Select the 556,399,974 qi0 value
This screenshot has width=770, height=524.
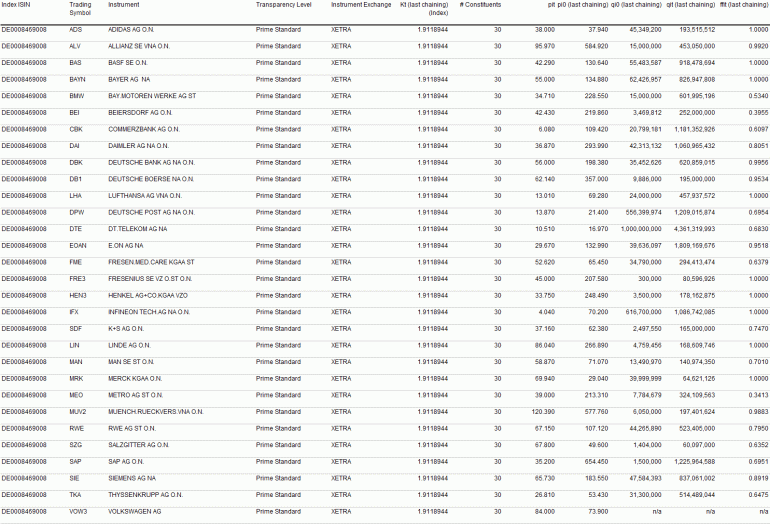643,213
